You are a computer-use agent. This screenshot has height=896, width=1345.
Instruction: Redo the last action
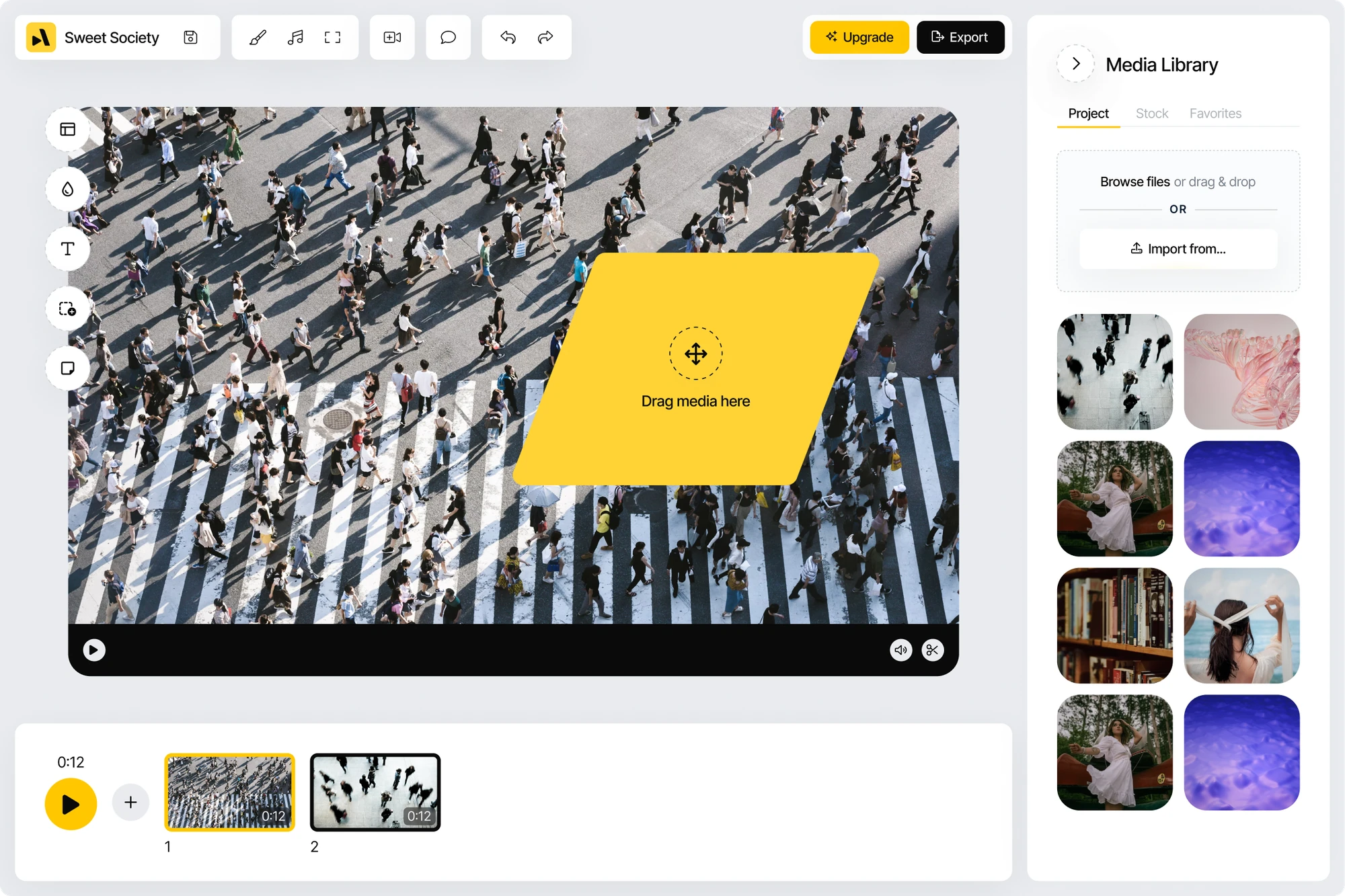pos(545,38)
